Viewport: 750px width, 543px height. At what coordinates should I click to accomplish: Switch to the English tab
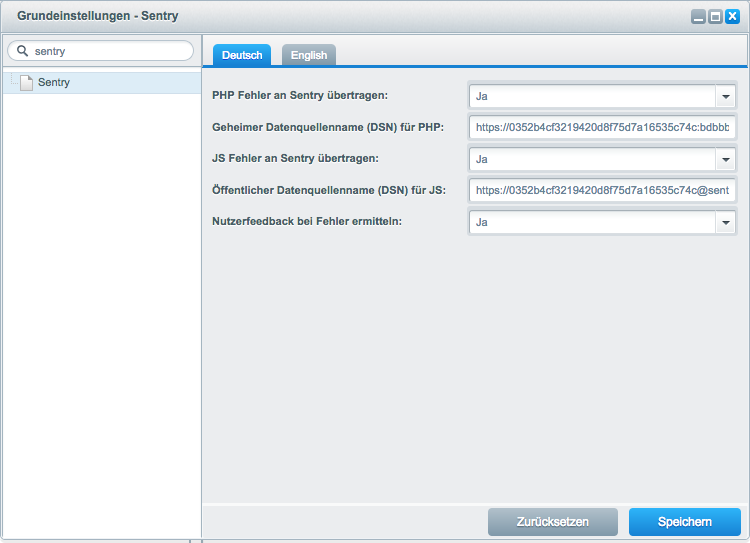309,55
